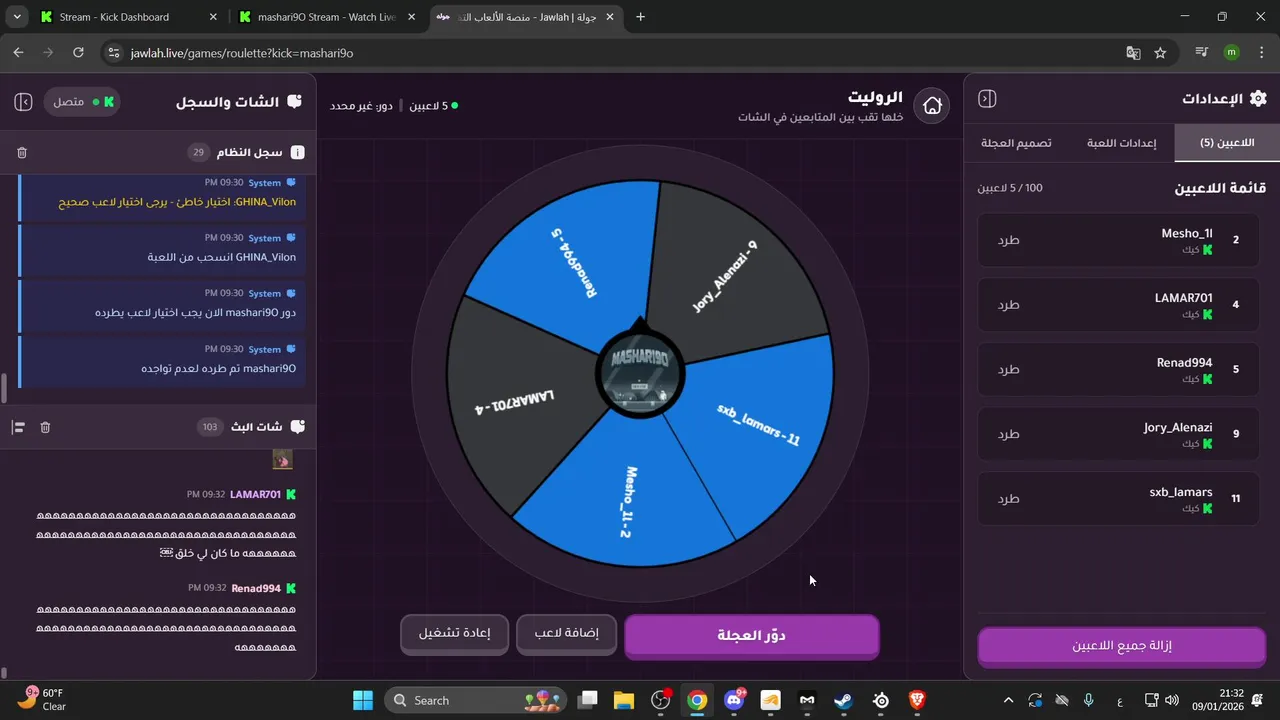Collapse the chat and log panel
The width and height of the screenshot is (1280, 720).
[x=24, y=102]
